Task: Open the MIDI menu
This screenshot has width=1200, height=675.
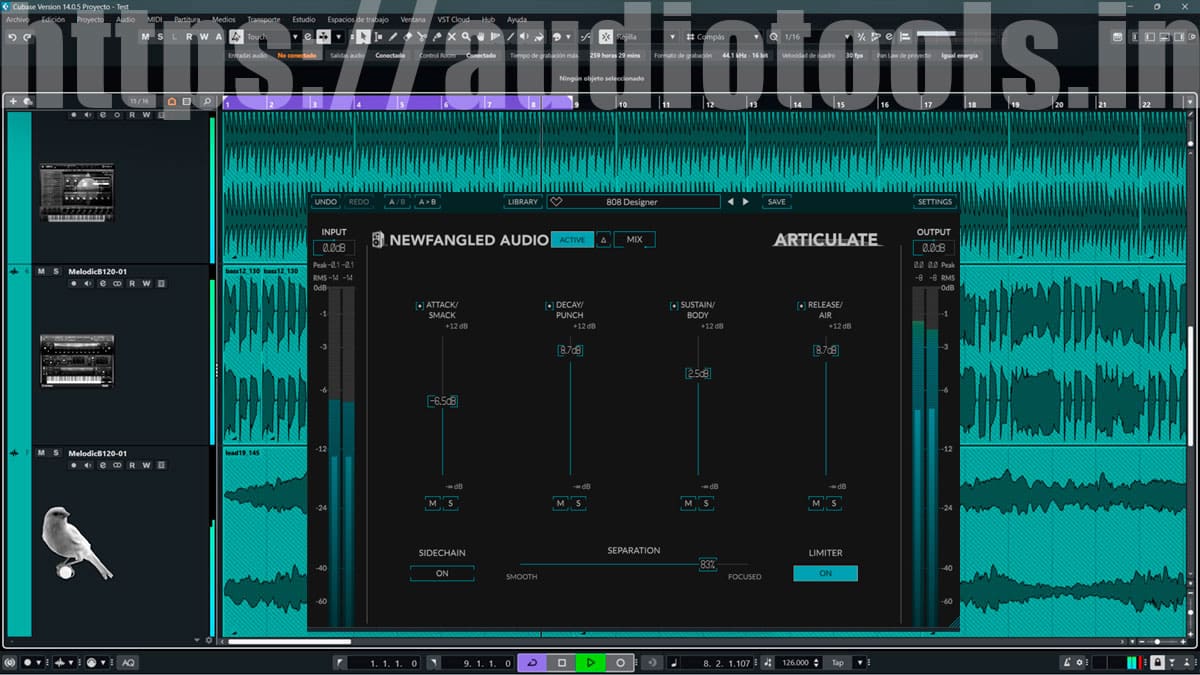Action: coord(154,19)
